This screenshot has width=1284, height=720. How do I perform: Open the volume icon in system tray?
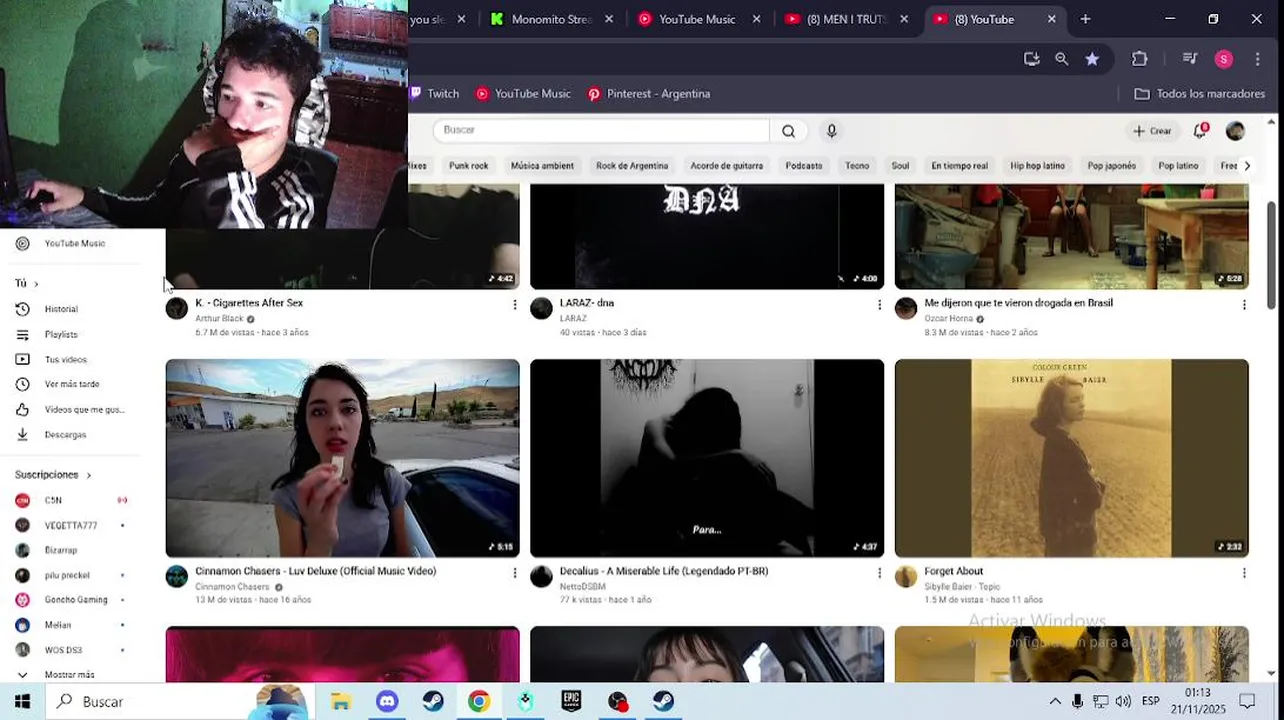(1123, 701)
